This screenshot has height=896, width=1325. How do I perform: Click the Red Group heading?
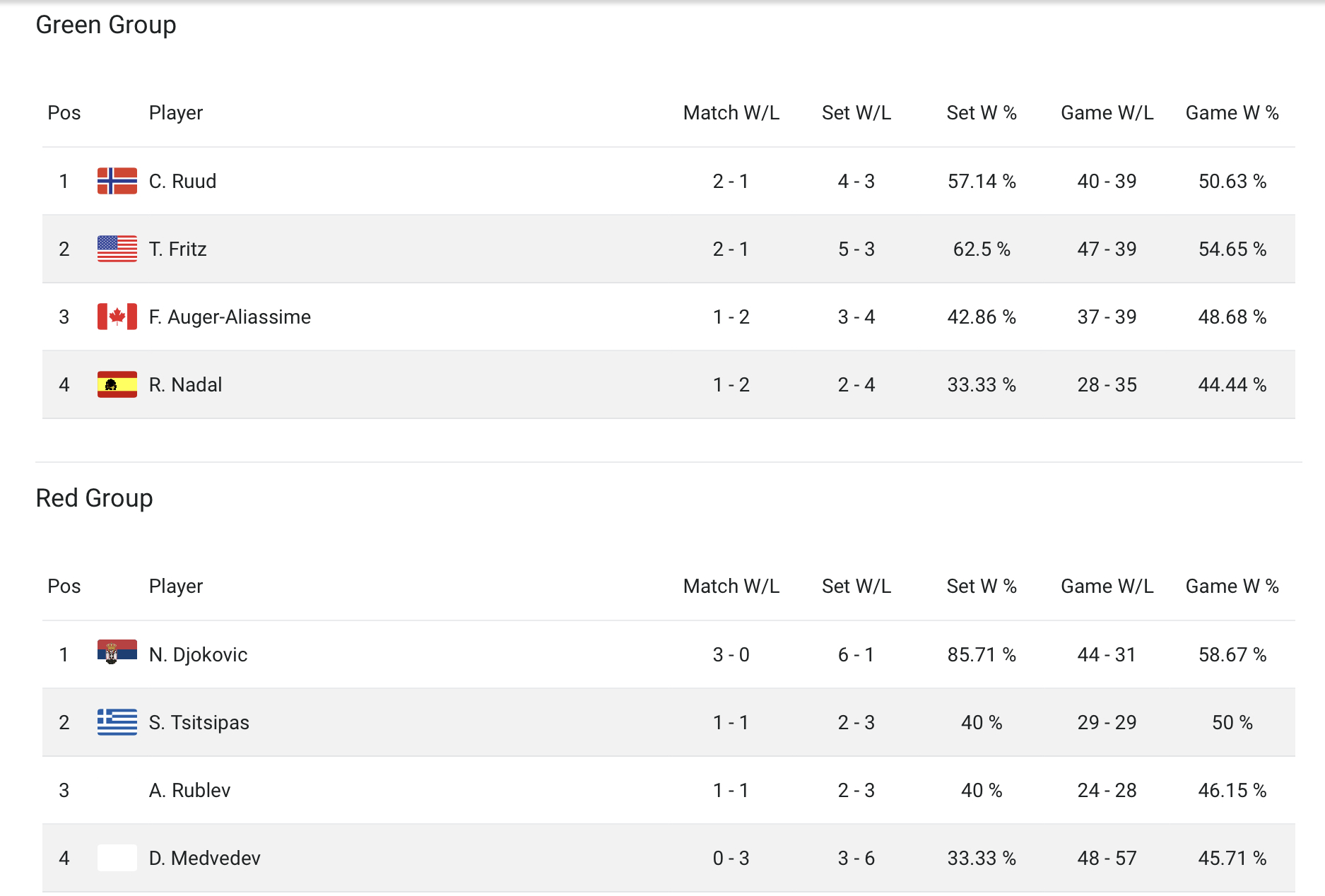tap(94, 498)
